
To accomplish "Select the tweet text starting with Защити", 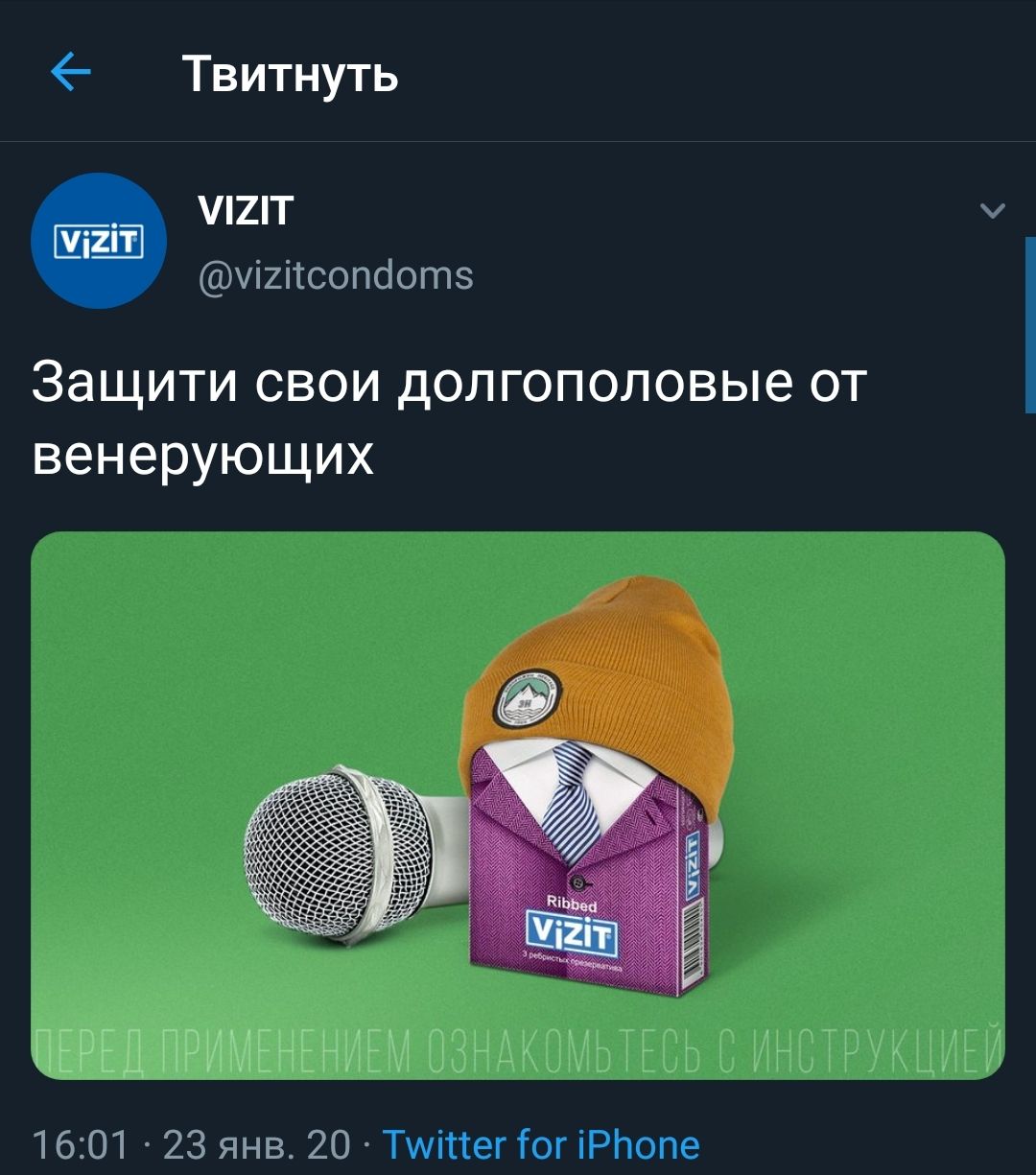I will click(449, 418).
